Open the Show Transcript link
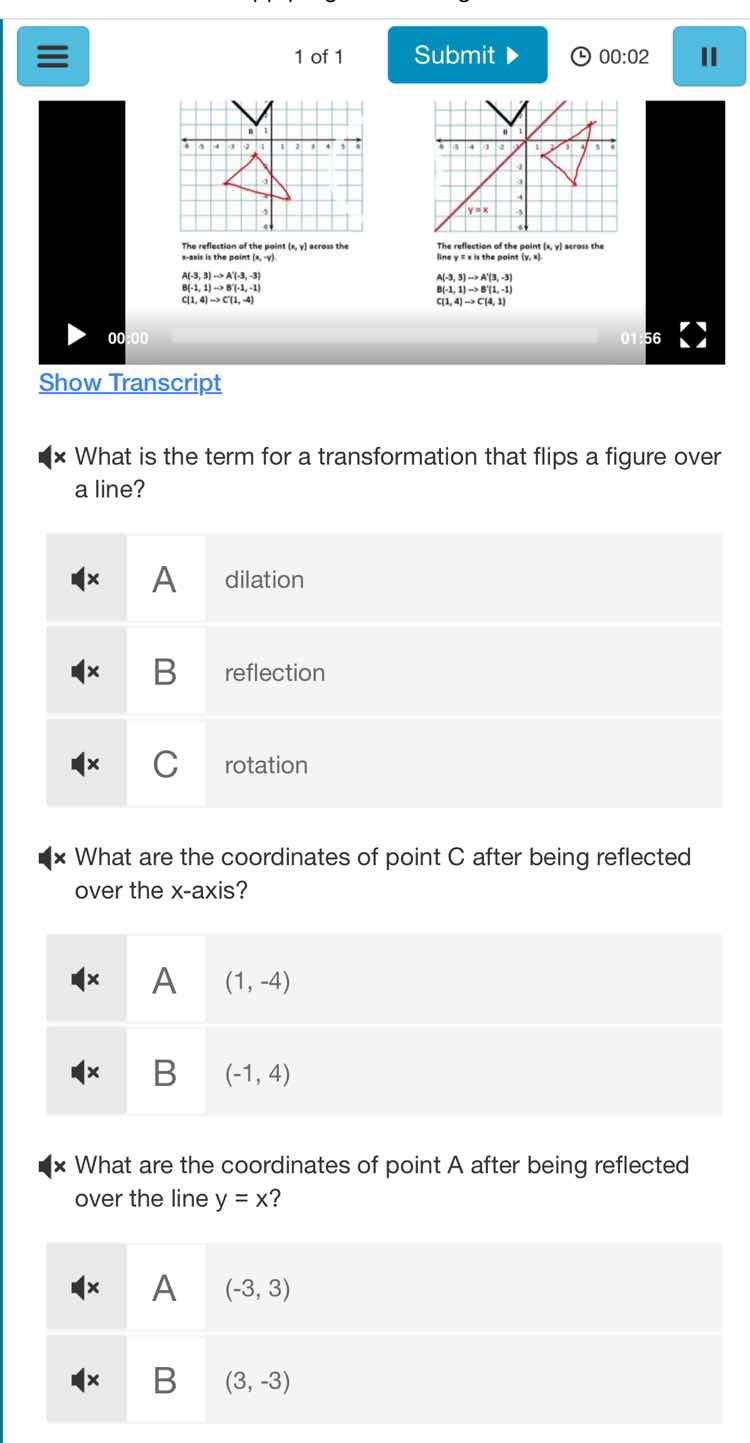Screen dimensions: 750x1443 click(130, 383)
